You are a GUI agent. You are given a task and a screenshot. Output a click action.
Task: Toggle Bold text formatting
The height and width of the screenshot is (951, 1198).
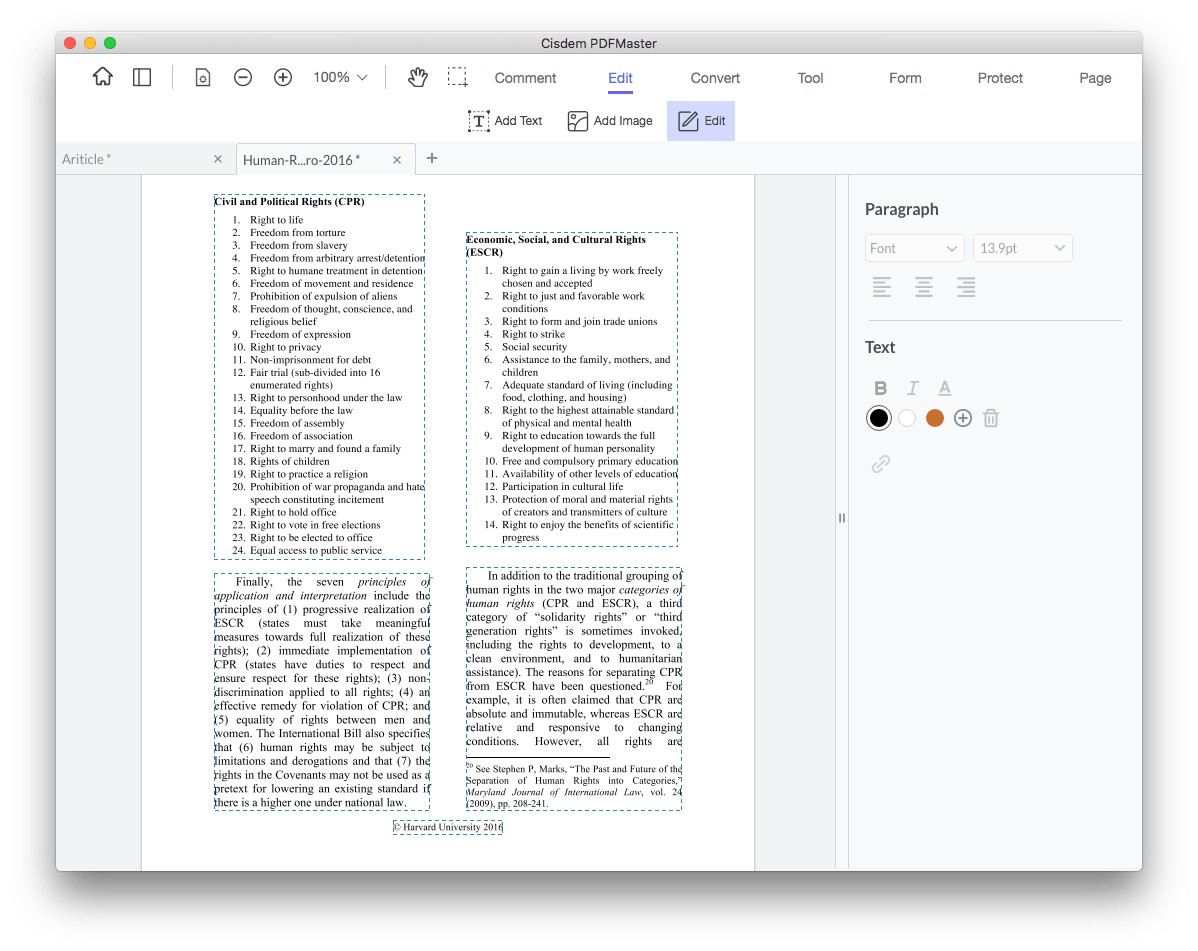click(x=880, y=388)
